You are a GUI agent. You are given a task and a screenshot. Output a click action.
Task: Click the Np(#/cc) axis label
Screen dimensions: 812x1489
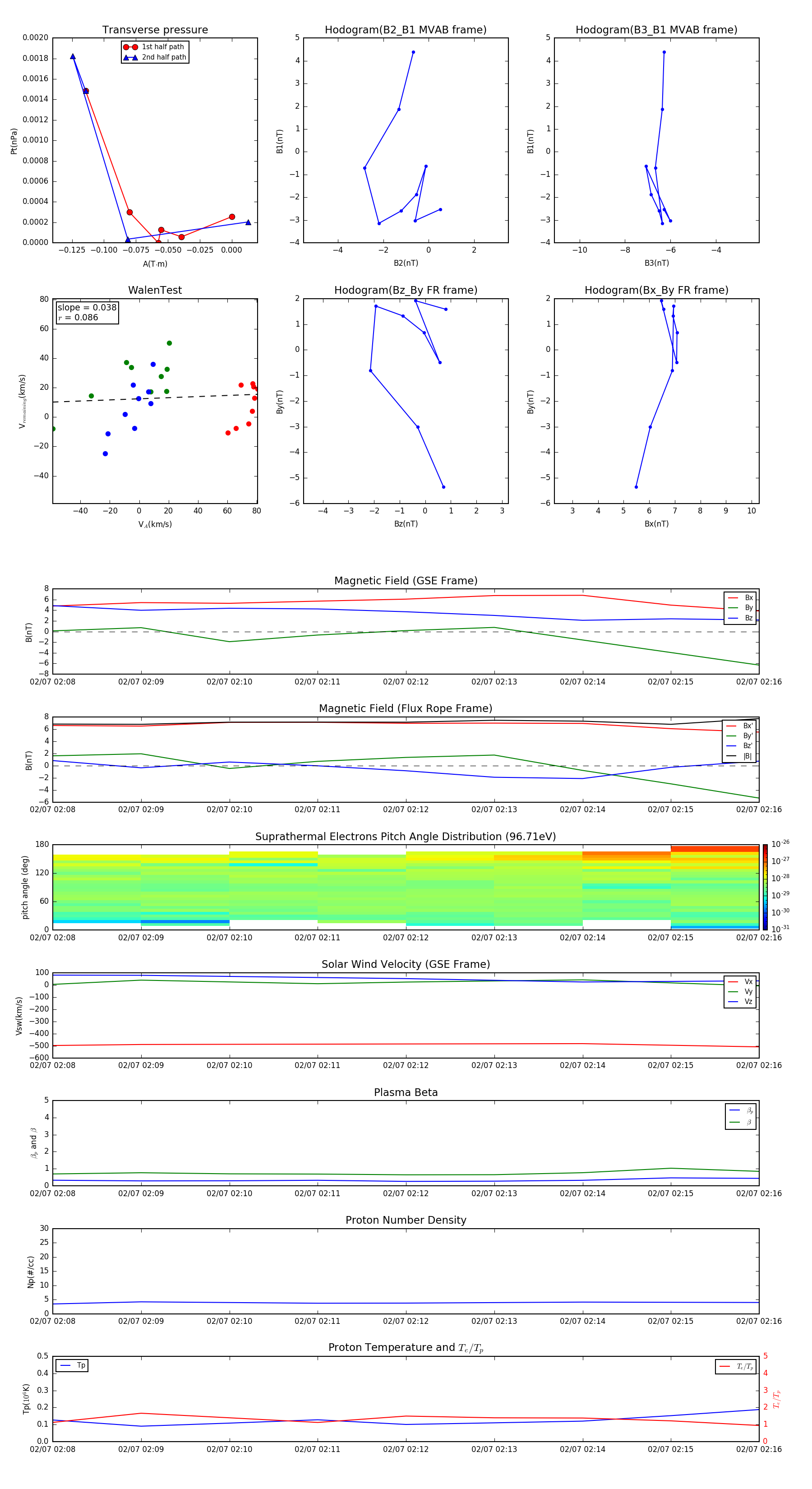(x=31, y=1272)
